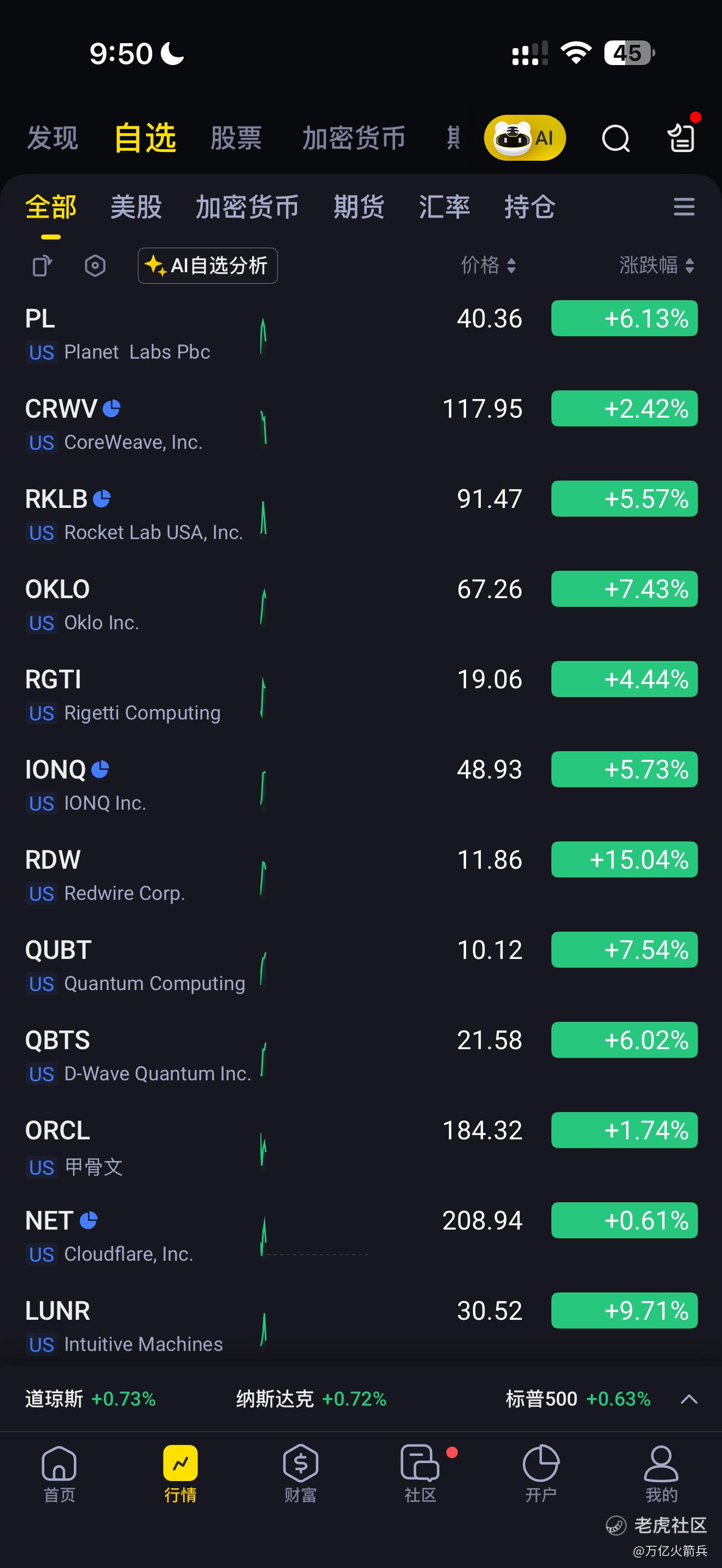Screen dimensions: 722x1568
Task: Open the search magnifier icon
Action: coord(615,138)
